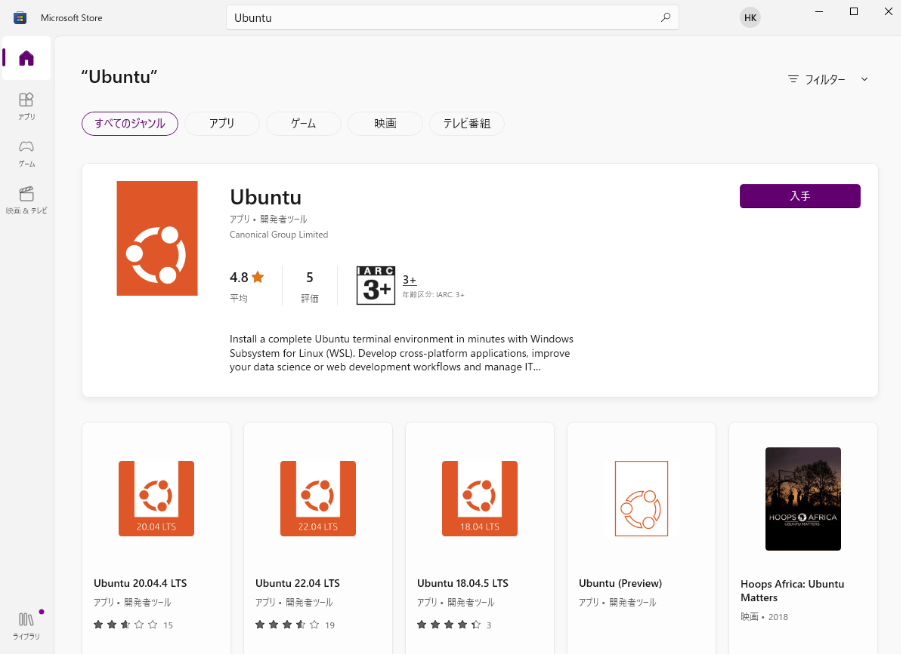Click the Ubuntu 22.04 LTS tile icon
The width and height of the screenshot is (901, 660).
(318, 499)
